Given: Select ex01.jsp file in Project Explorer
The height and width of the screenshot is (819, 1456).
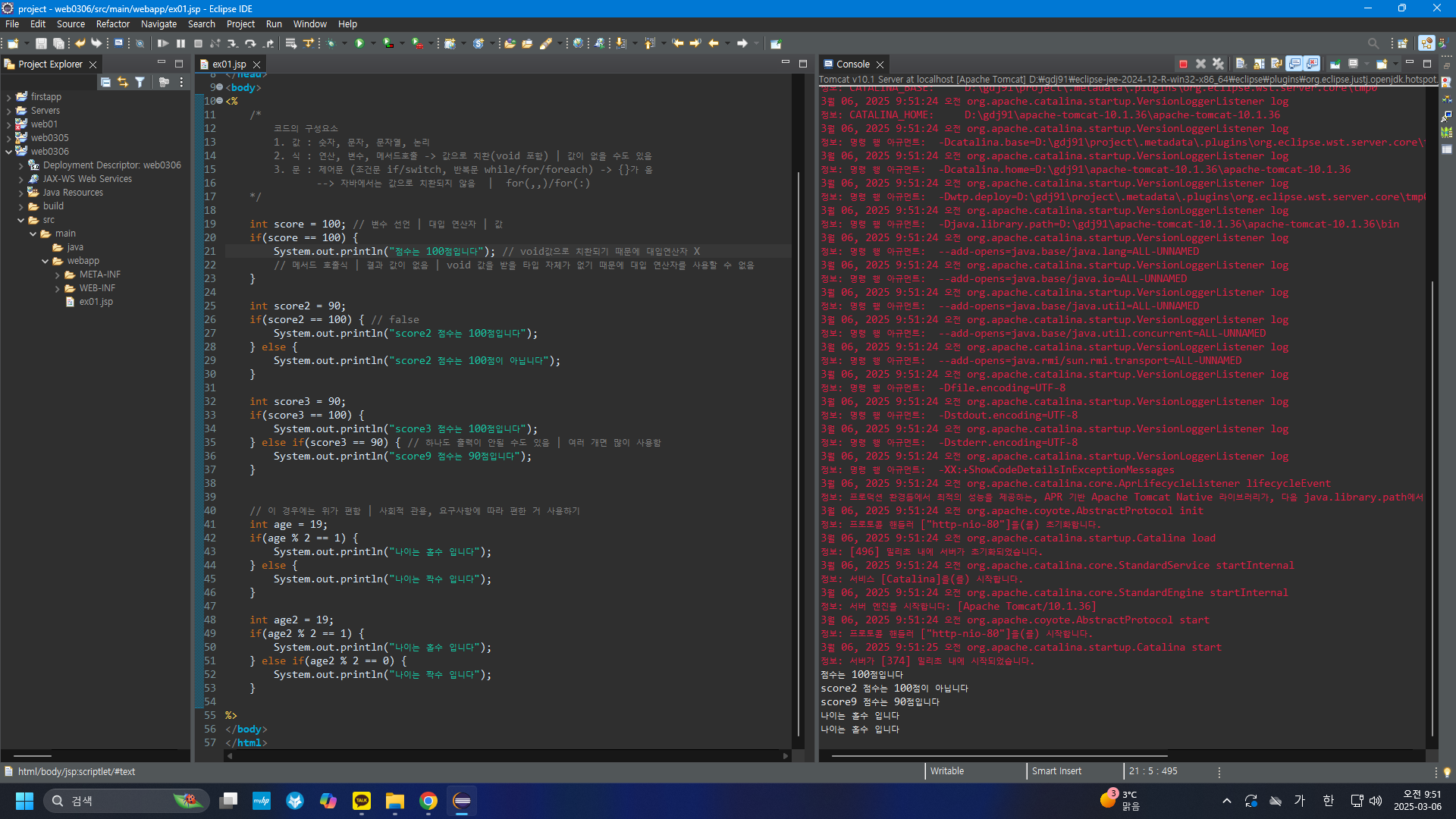Looking at the screenshot, I should pyautogui.click(x=96, y=302).
